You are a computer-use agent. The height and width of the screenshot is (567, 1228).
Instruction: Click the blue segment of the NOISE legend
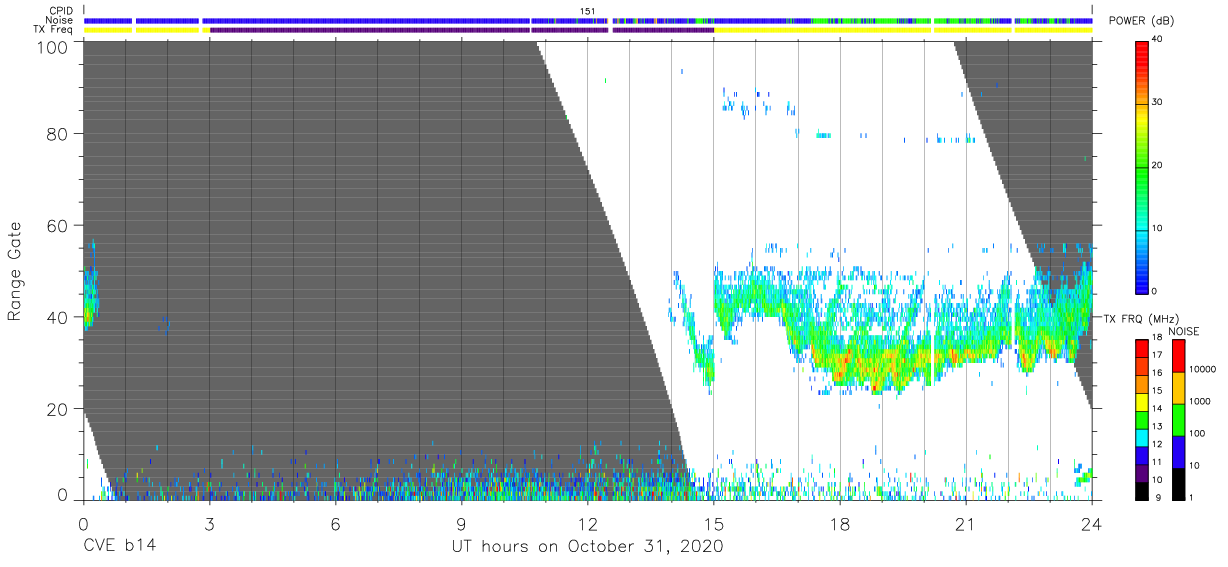pyautogui.click(x=1179, y=452)
